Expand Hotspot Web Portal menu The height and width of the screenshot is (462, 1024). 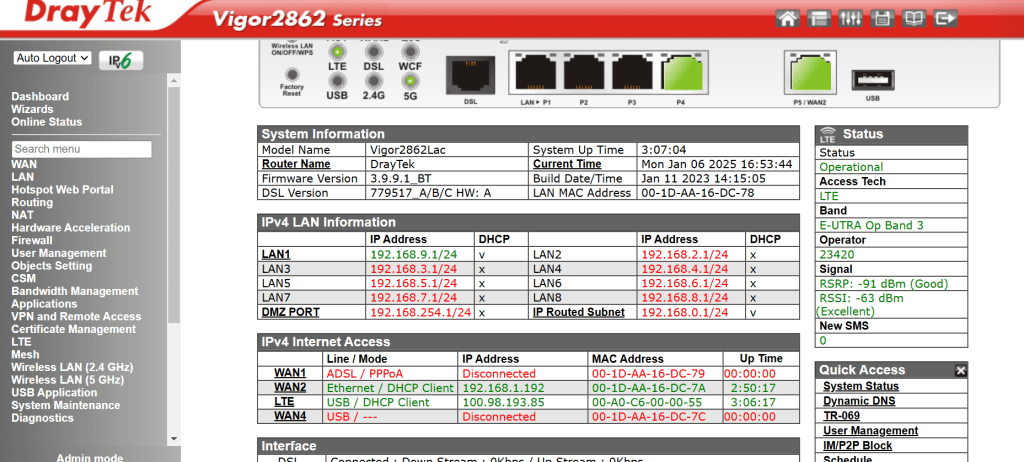click(62, 190)
